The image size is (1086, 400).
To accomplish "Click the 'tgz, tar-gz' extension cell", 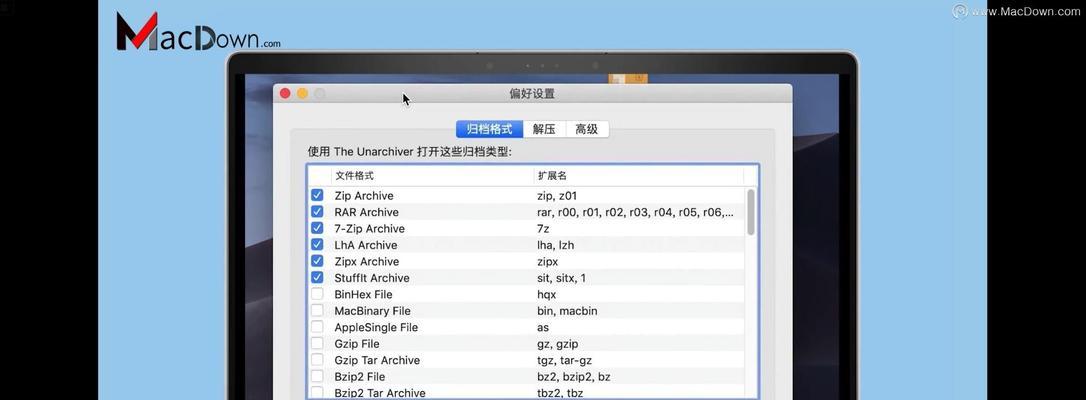I will 564,361.
